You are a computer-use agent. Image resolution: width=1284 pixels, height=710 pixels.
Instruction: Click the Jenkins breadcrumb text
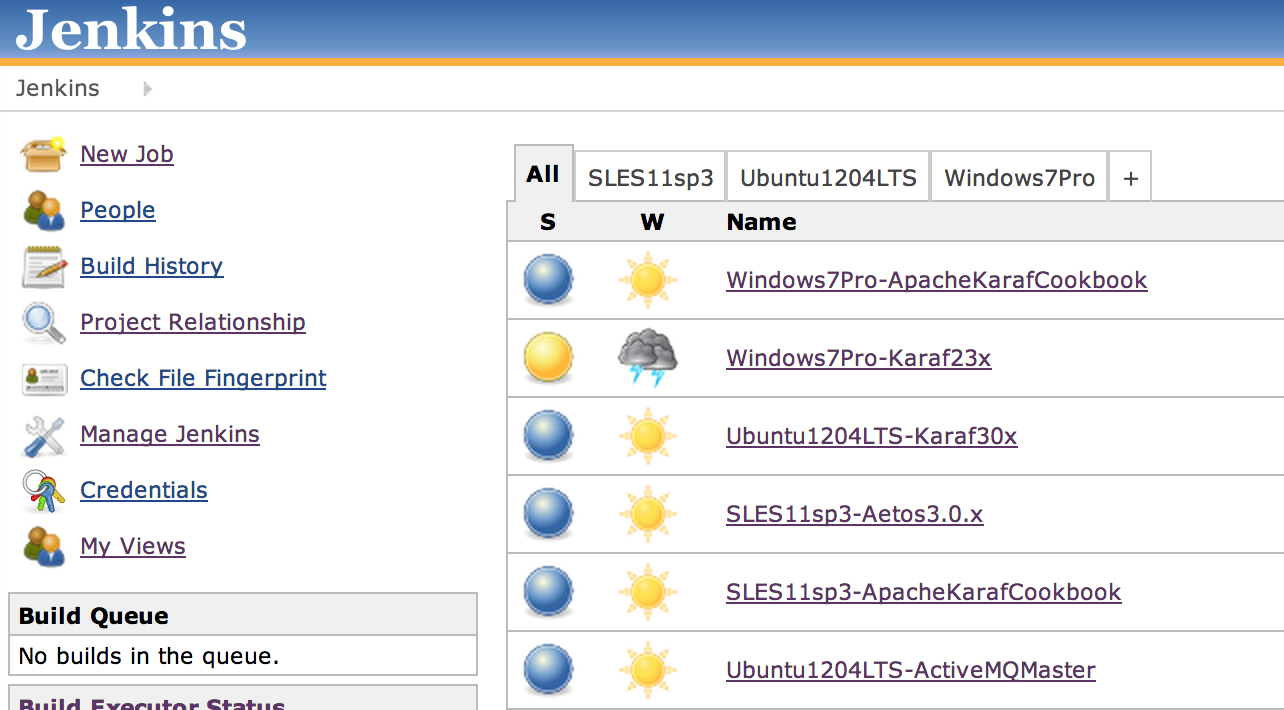58,88
